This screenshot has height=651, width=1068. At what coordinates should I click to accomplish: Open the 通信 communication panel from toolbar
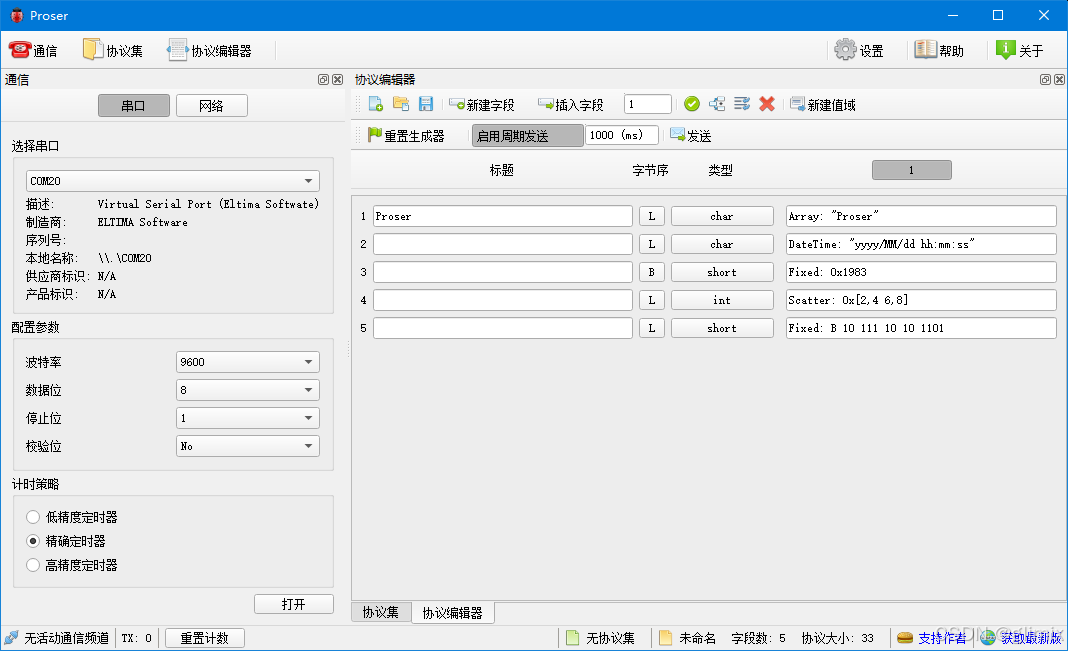33,50
